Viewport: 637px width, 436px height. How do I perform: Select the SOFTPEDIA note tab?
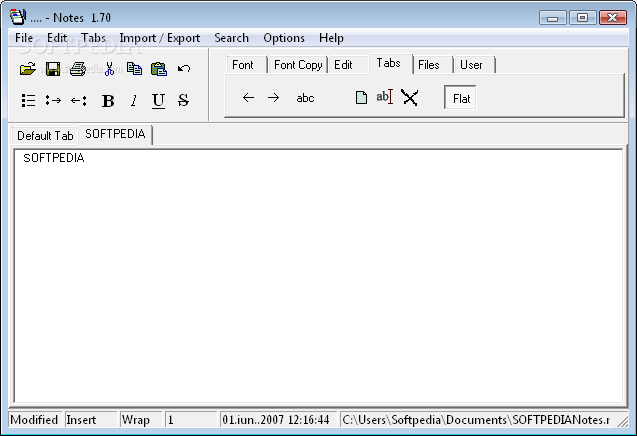115,134
